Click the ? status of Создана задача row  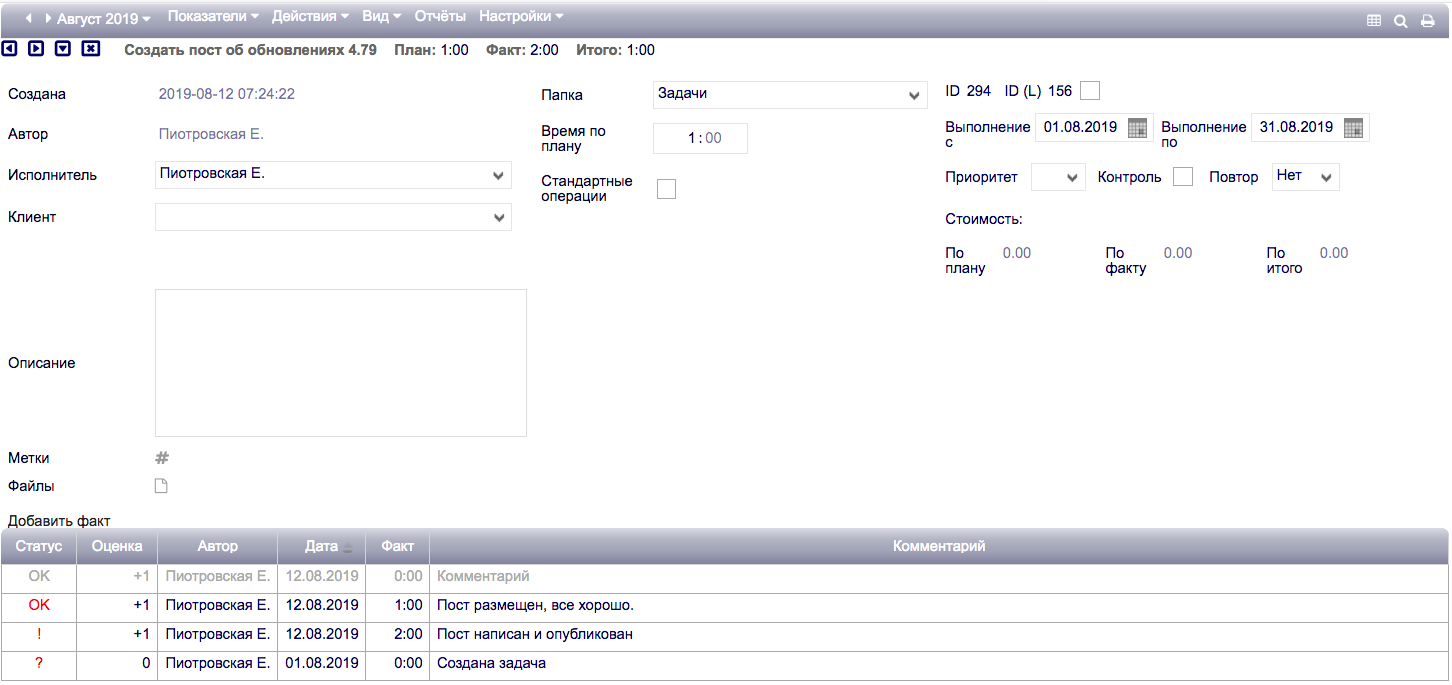tap(39, 663)
